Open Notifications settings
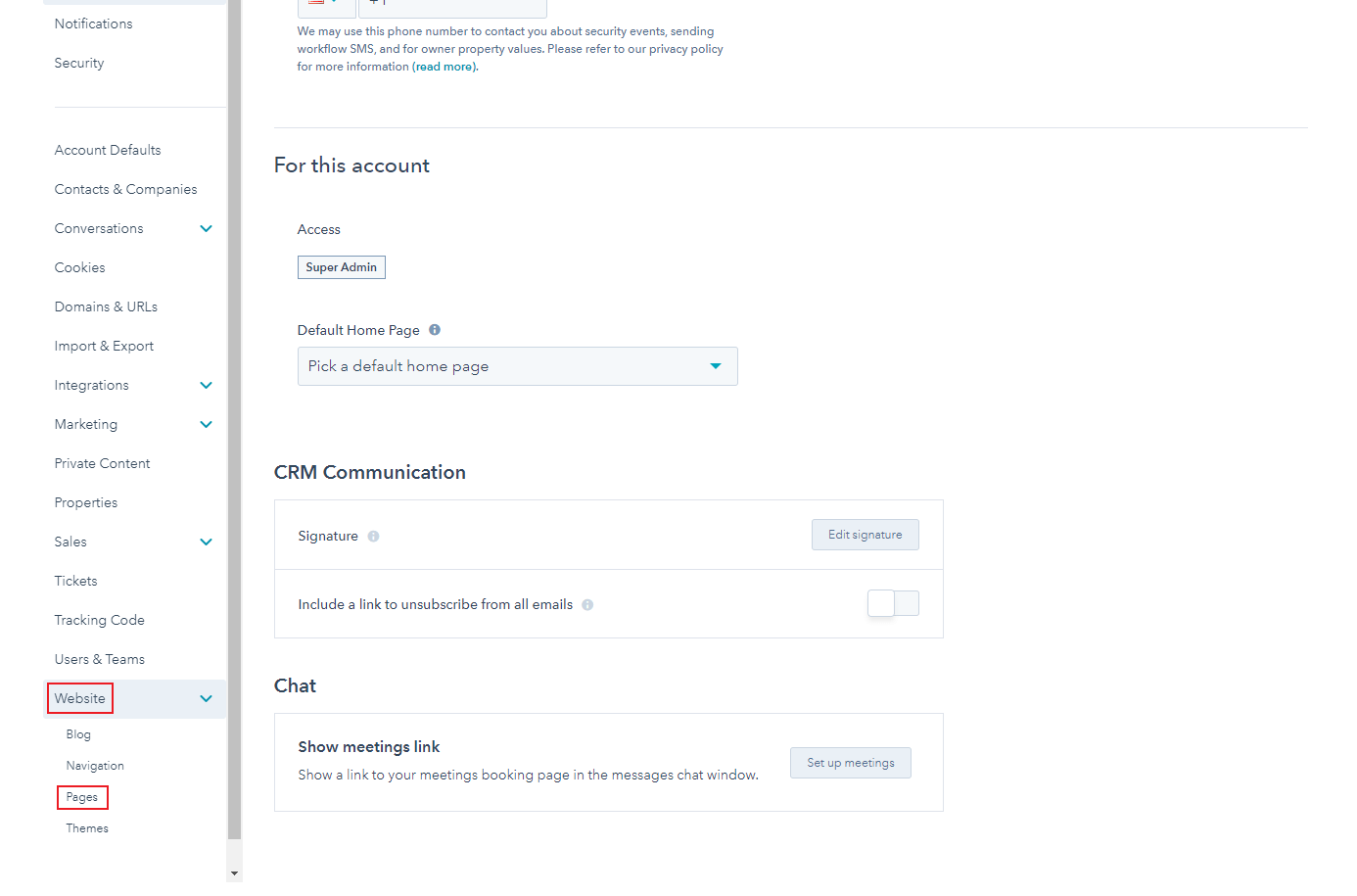Viewport: 1357px width, 896px height. click(x=93, y=24)
